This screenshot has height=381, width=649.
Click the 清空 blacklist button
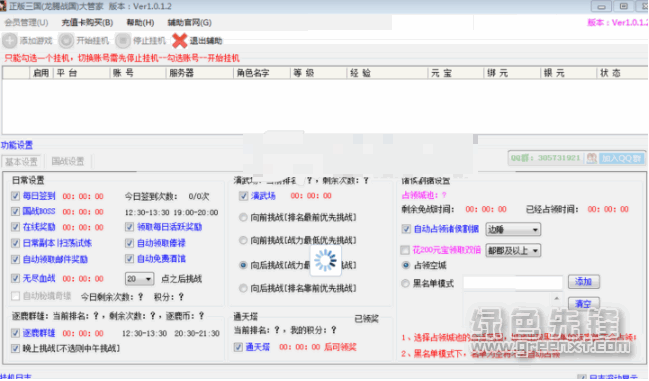point(583,304)
